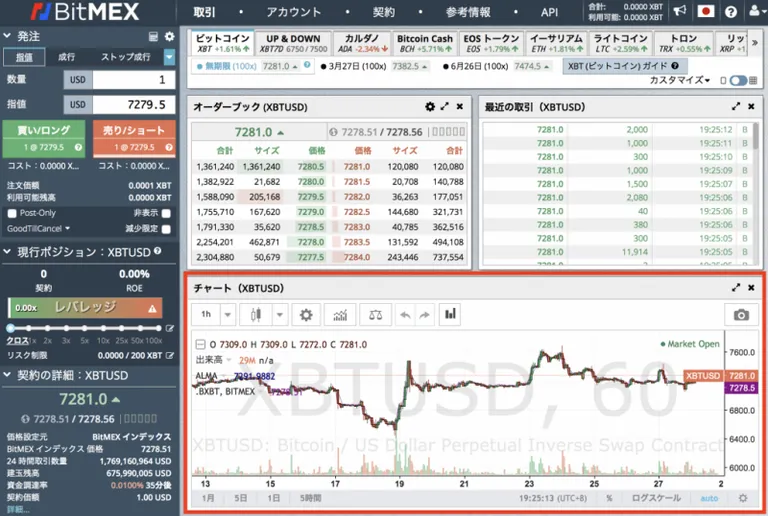
Task: Open help icon on buy/long button
Action: [x=78, y=147]
